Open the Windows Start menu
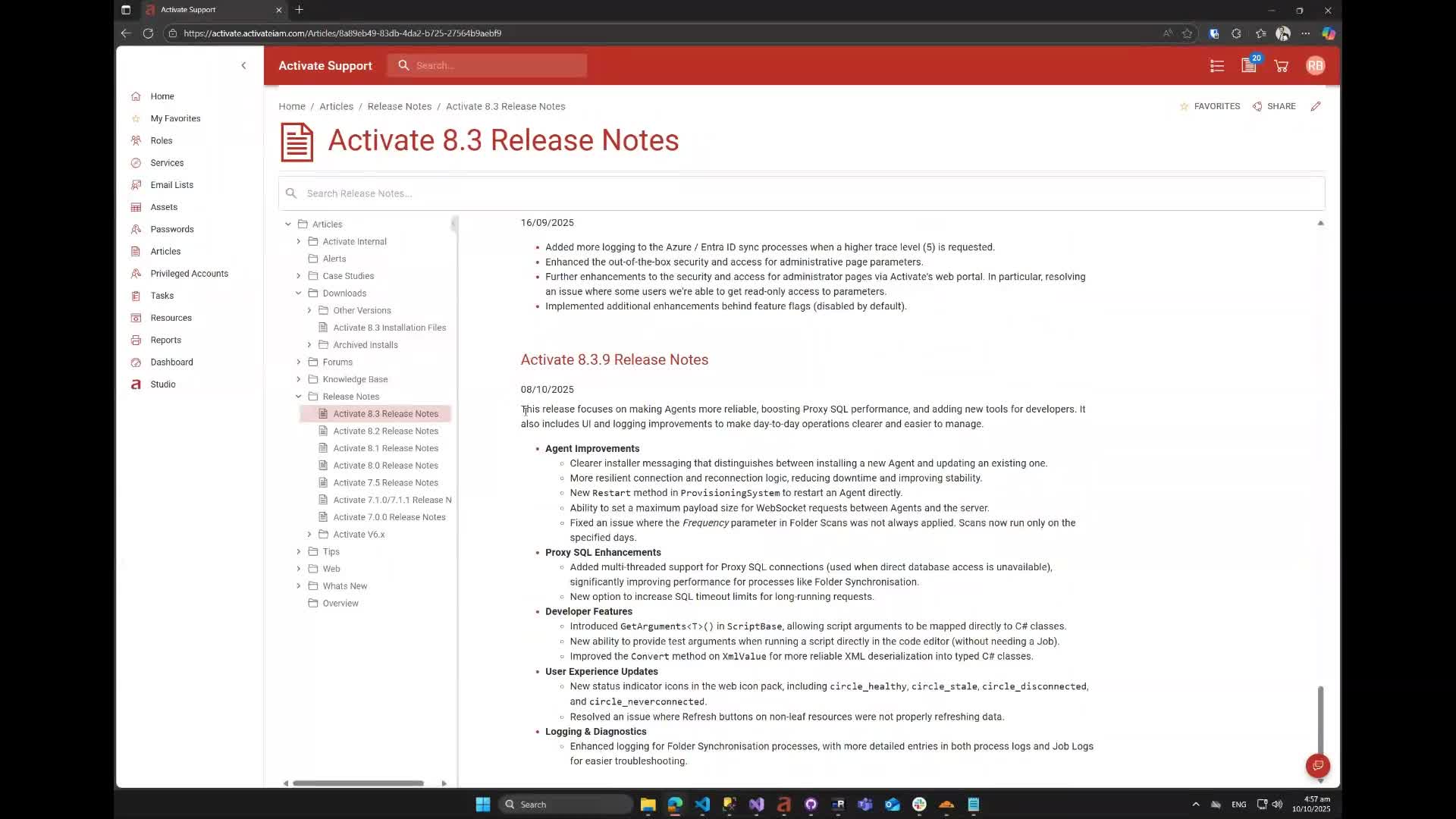Screen dimensions: 1456x819 click(482, 805)
